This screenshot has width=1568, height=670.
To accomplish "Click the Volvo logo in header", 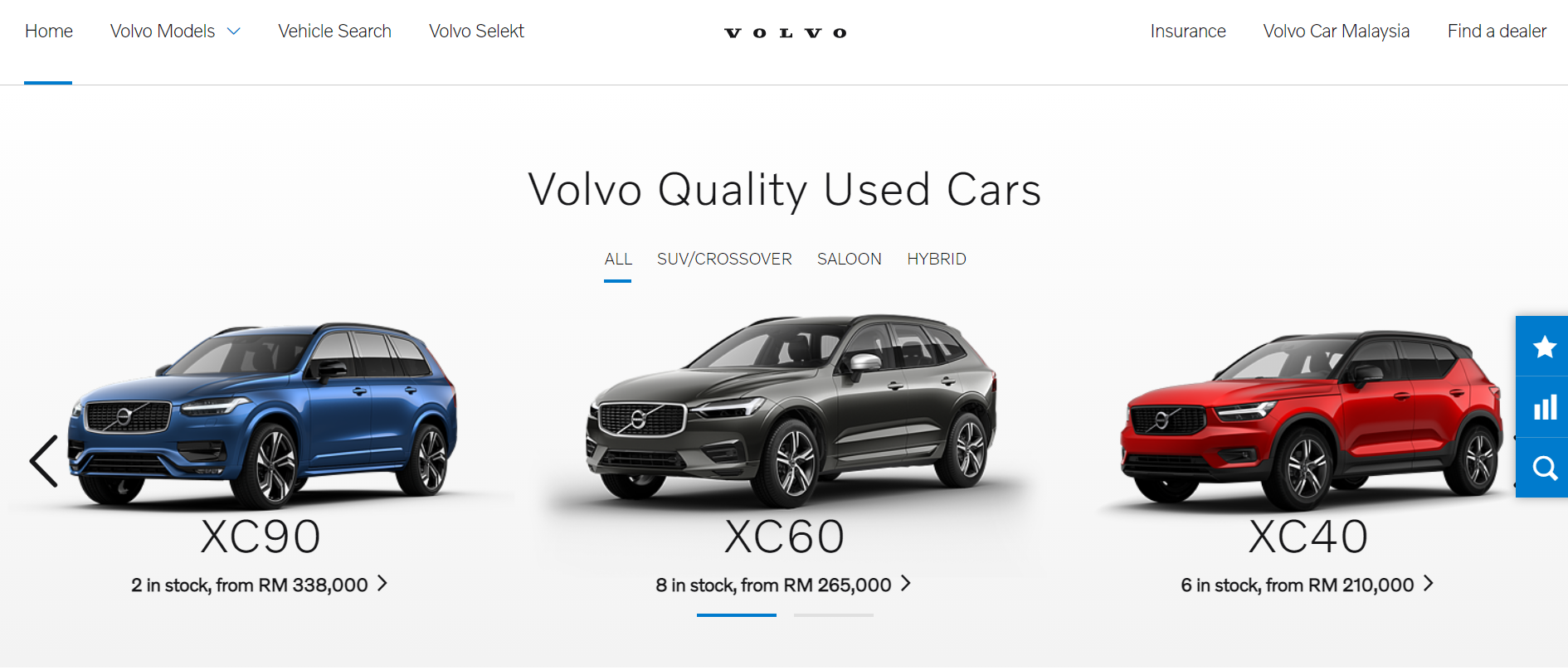I will coord(785,32).
